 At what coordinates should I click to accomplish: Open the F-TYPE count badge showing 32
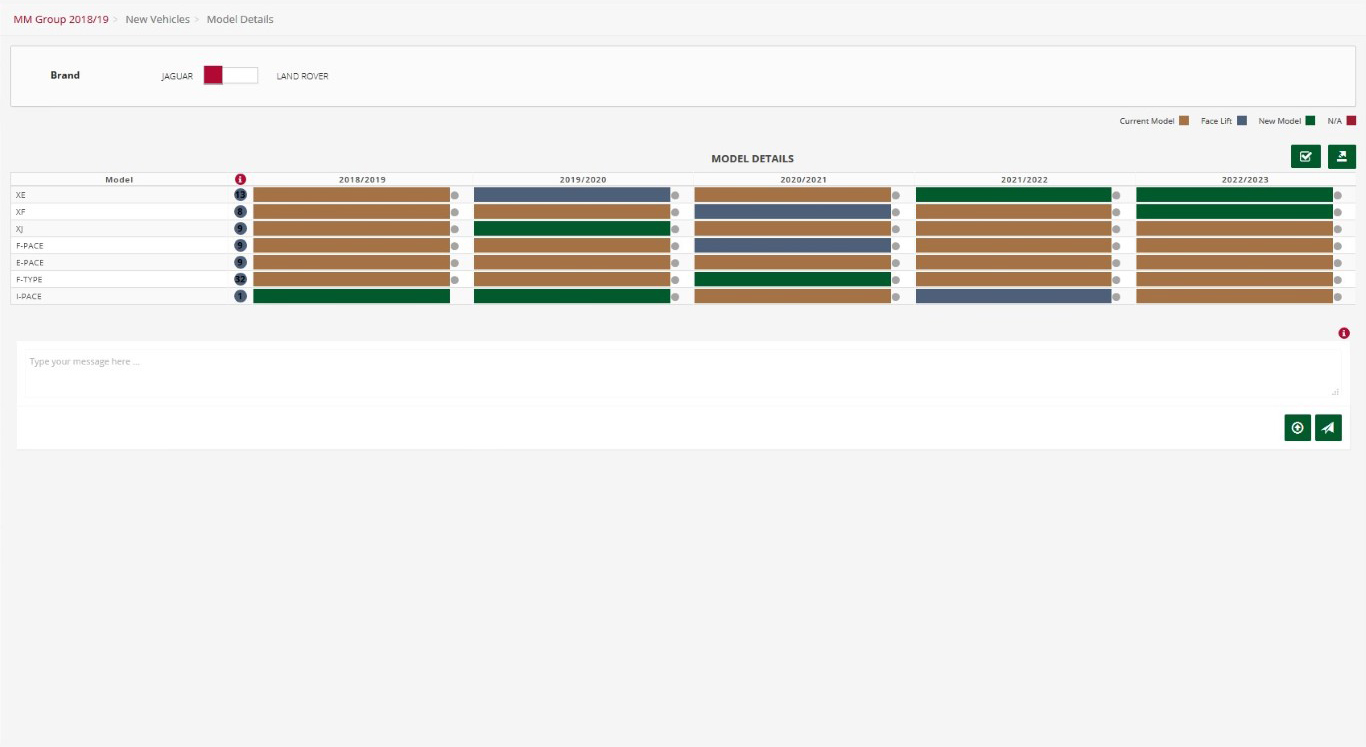click(x=240, y=280)
